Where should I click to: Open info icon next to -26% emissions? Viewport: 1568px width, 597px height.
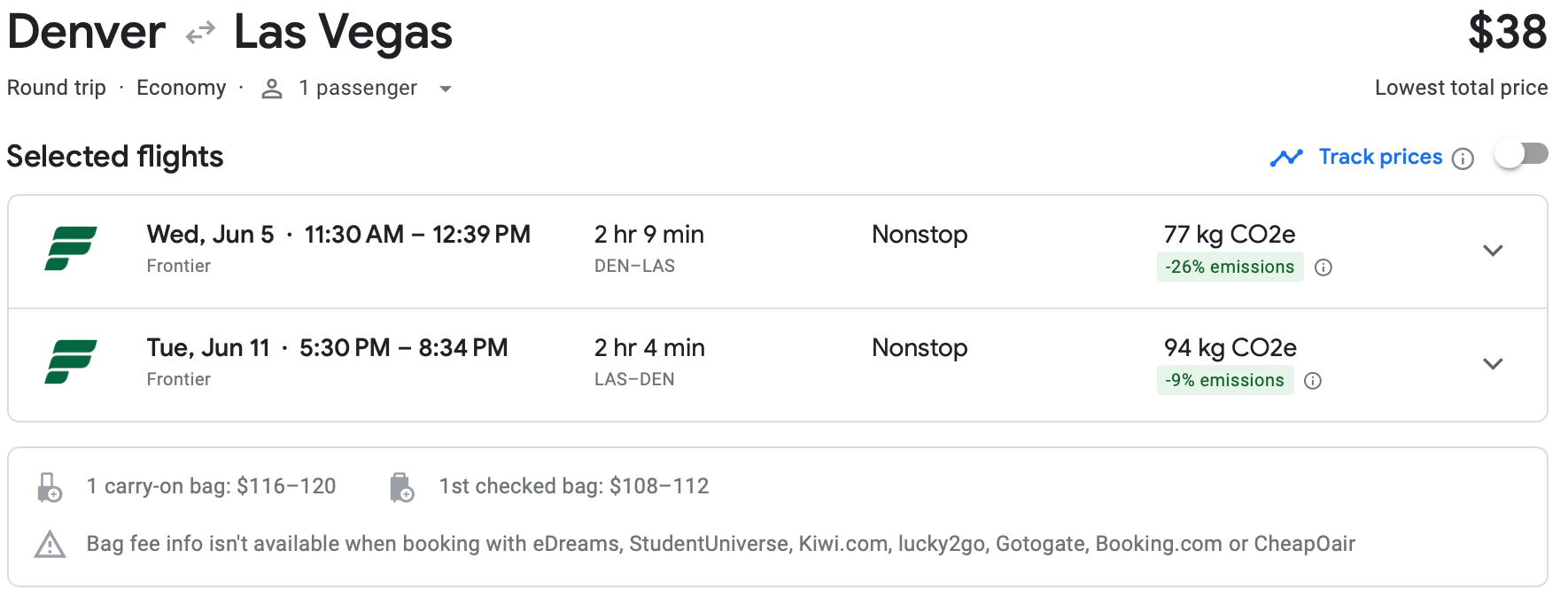1323,267
